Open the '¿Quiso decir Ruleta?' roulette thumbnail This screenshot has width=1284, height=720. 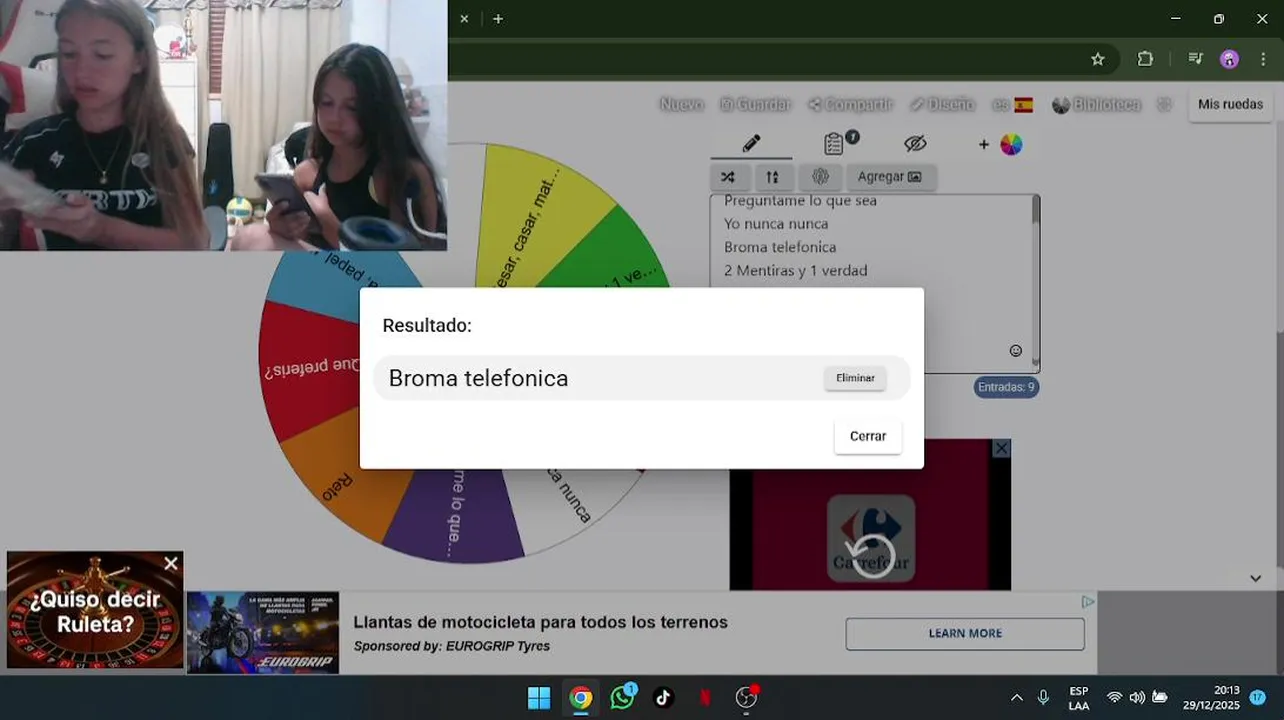(95, 610)
